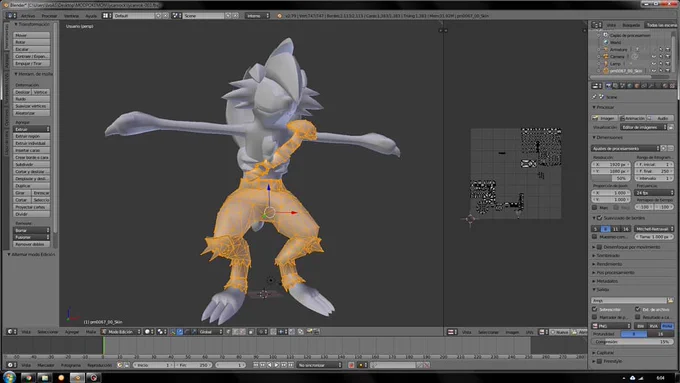Jump to timeline end frame button
This screenshot has width=680, height=383.
pyautogui.click(x=291, y=365)
